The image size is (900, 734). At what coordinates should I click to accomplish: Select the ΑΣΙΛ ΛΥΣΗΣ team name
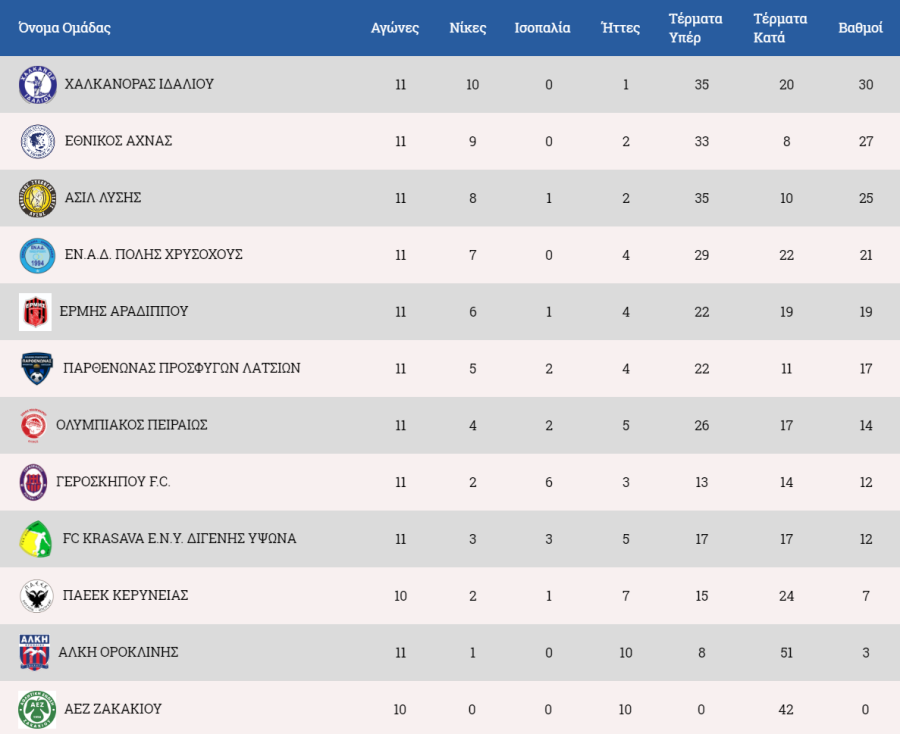[x=103, y=197]
